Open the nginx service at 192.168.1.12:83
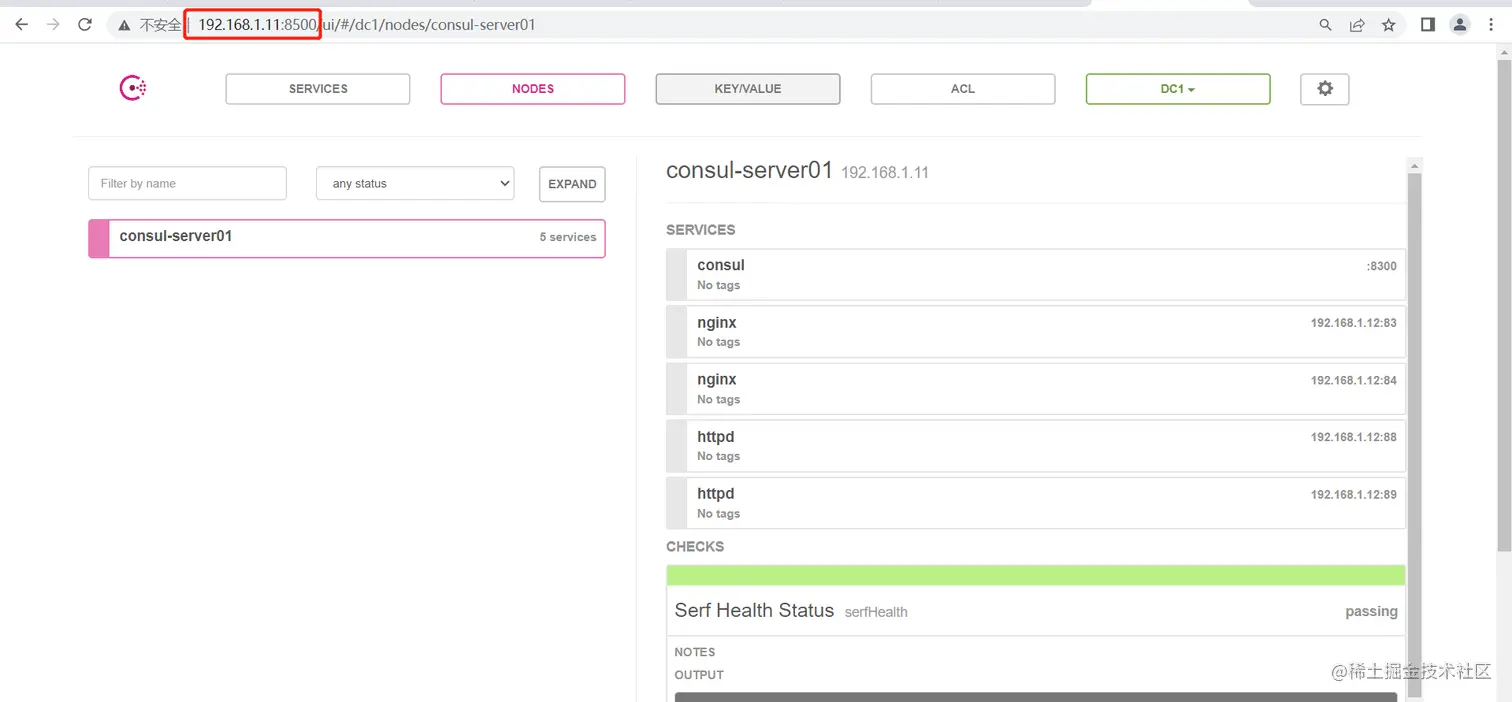Screen dimensions: 1512x702 [1036, 332]
